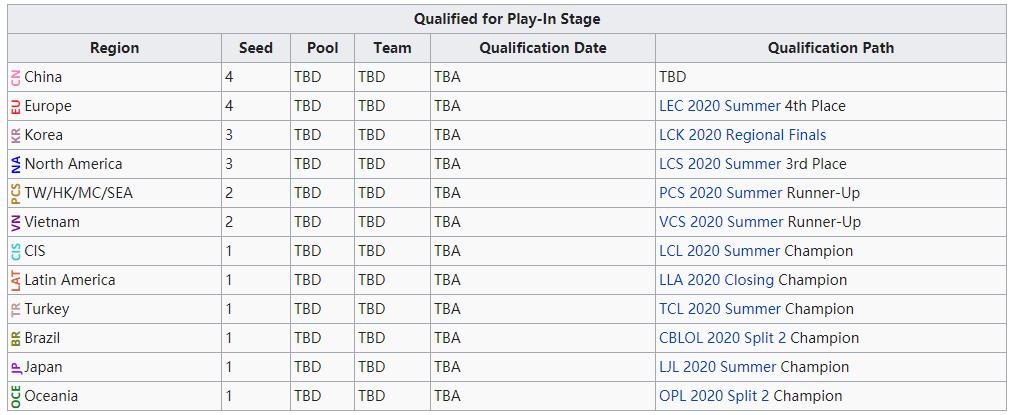This screenshot has height=415, width=1012.
Task: Click the JP region icon beside Japan
Action: 15,367
